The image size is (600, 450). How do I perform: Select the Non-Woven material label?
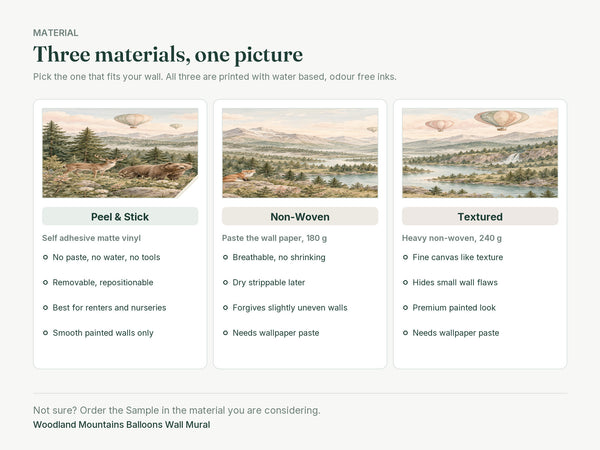(300, 217)
